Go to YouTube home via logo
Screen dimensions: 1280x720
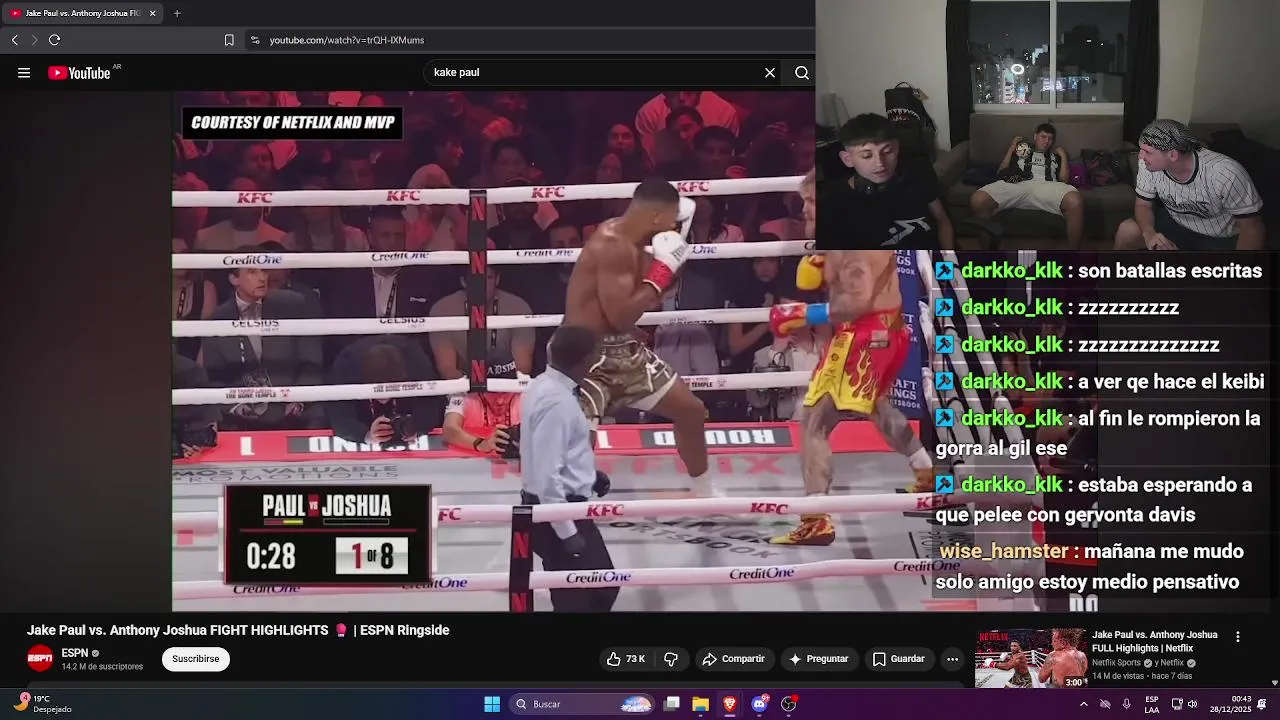tap(80, 73)
